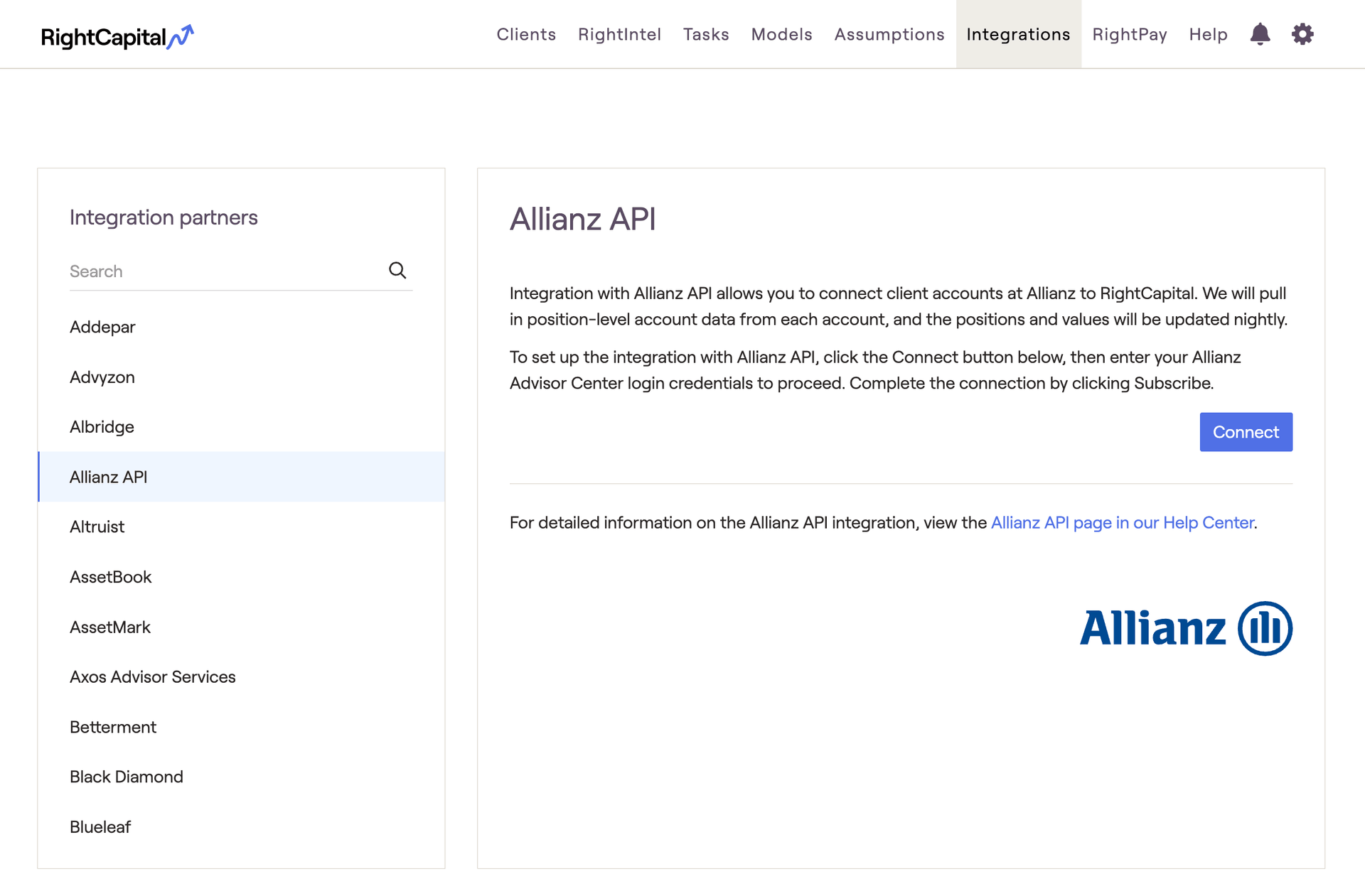Image resolution: width=1365 pixels, height=896 pixels.
Task: Open the Clients menu
Action: pyautogui.click(x=526, y=34)
